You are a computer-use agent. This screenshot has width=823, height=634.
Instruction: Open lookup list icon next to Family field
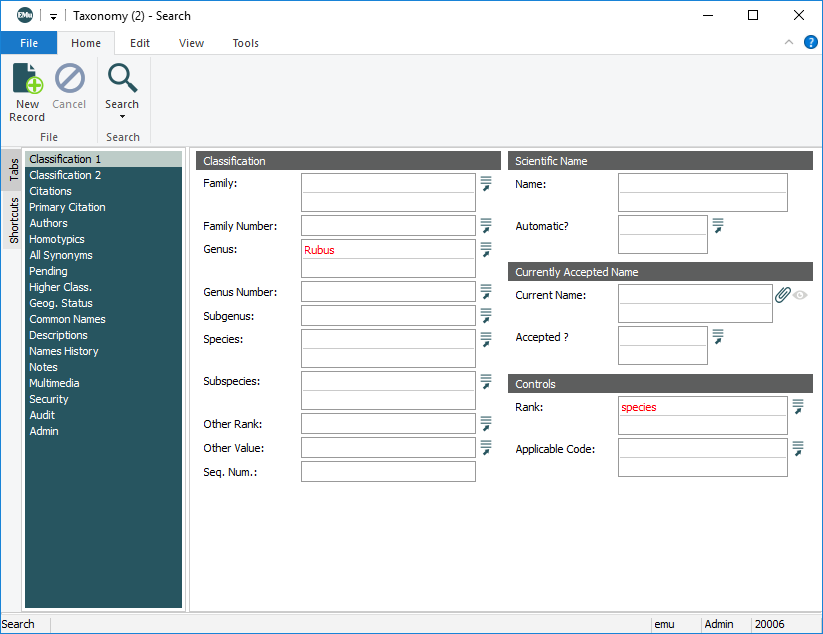(x=486, y=183)
